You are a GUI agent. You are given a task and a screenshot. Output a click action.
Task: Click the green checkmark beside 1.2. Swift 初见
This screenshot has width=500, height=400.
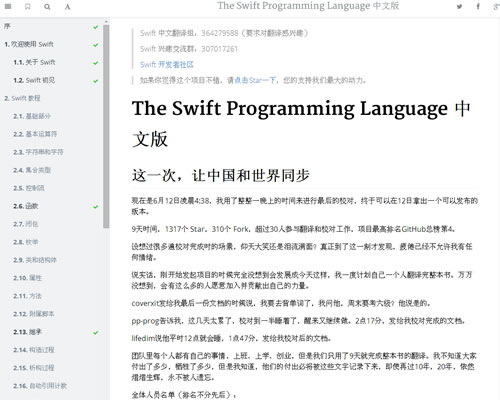[x=96, y=81]
